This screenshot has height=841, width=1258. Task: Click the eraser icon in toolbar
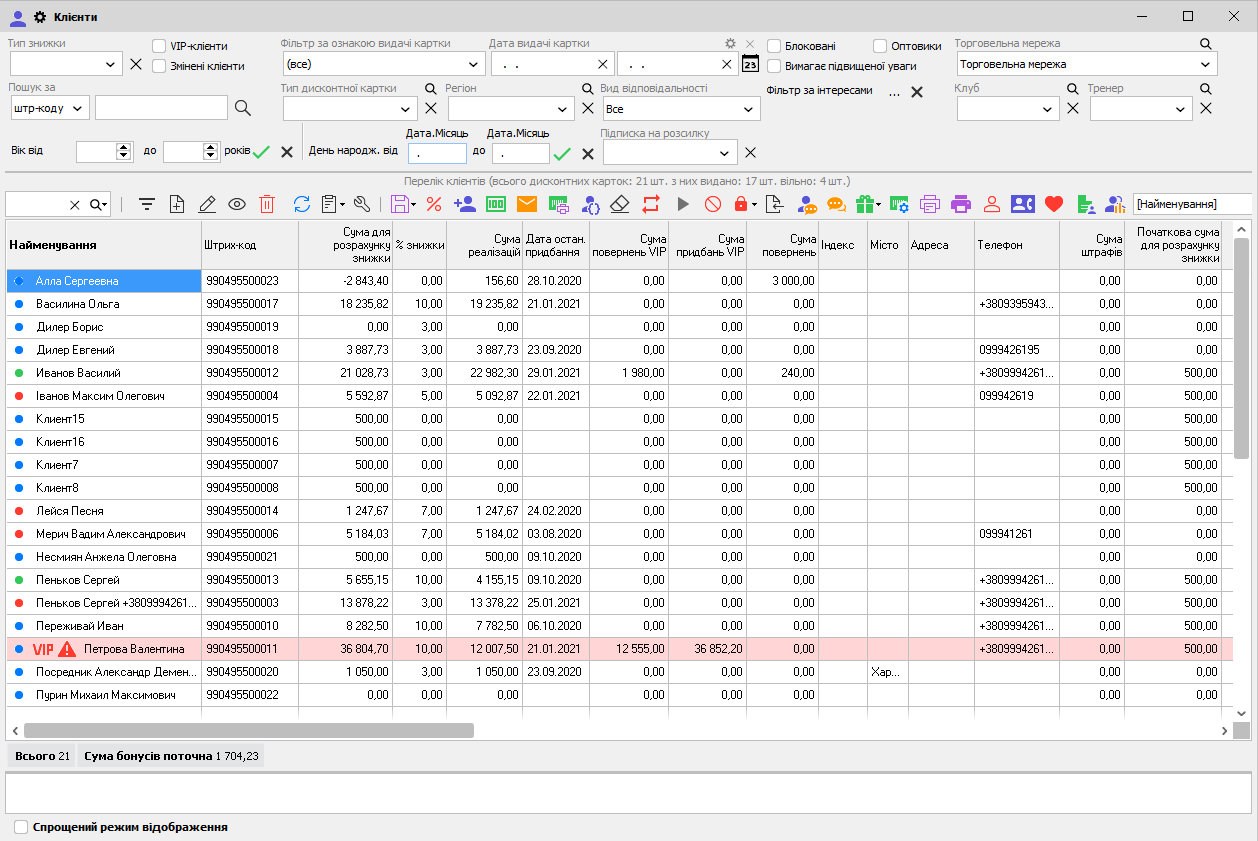[x=620, y=204]
